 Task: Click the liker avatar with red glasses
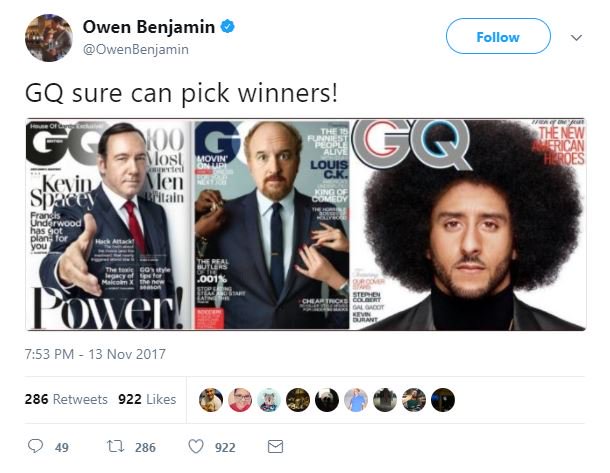(240, 400)
